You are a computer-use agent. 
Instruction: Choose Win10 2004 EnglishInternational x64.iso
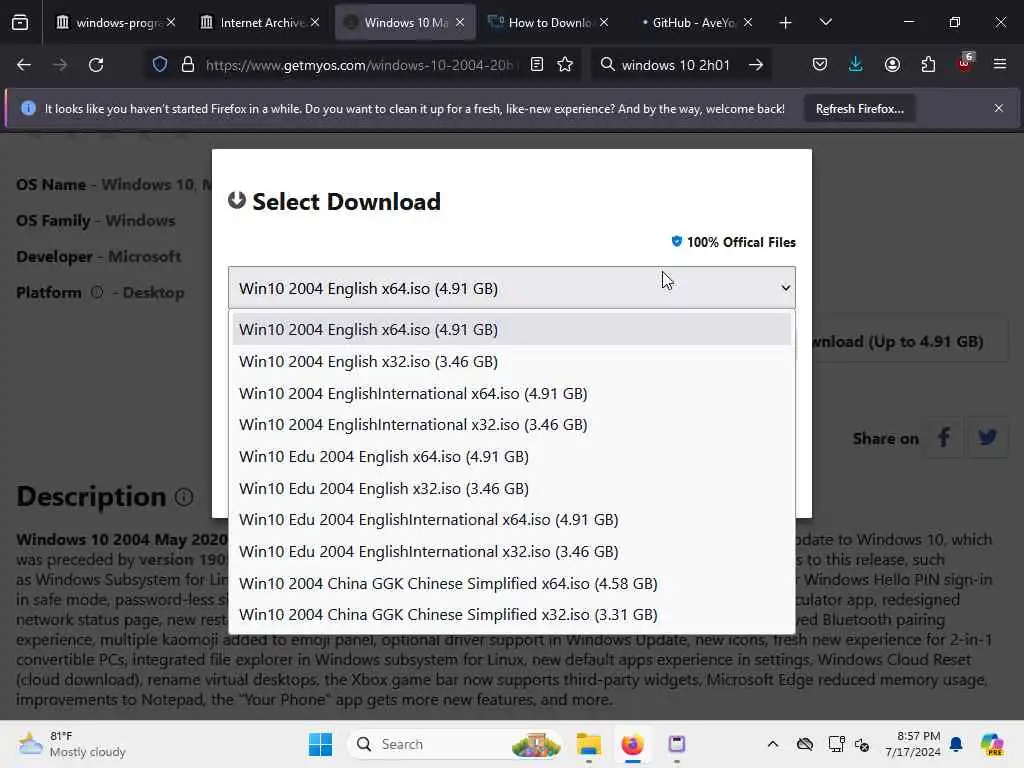pos(511,394)
